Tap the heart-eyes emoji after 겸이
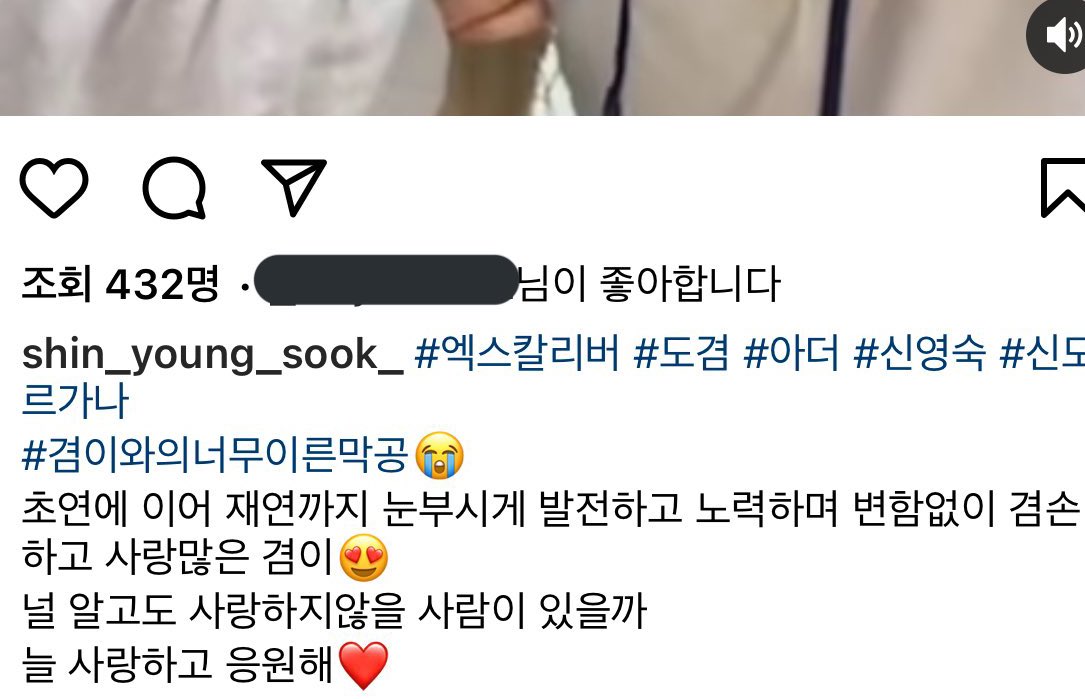1085x699 pixels. [363, 557]
